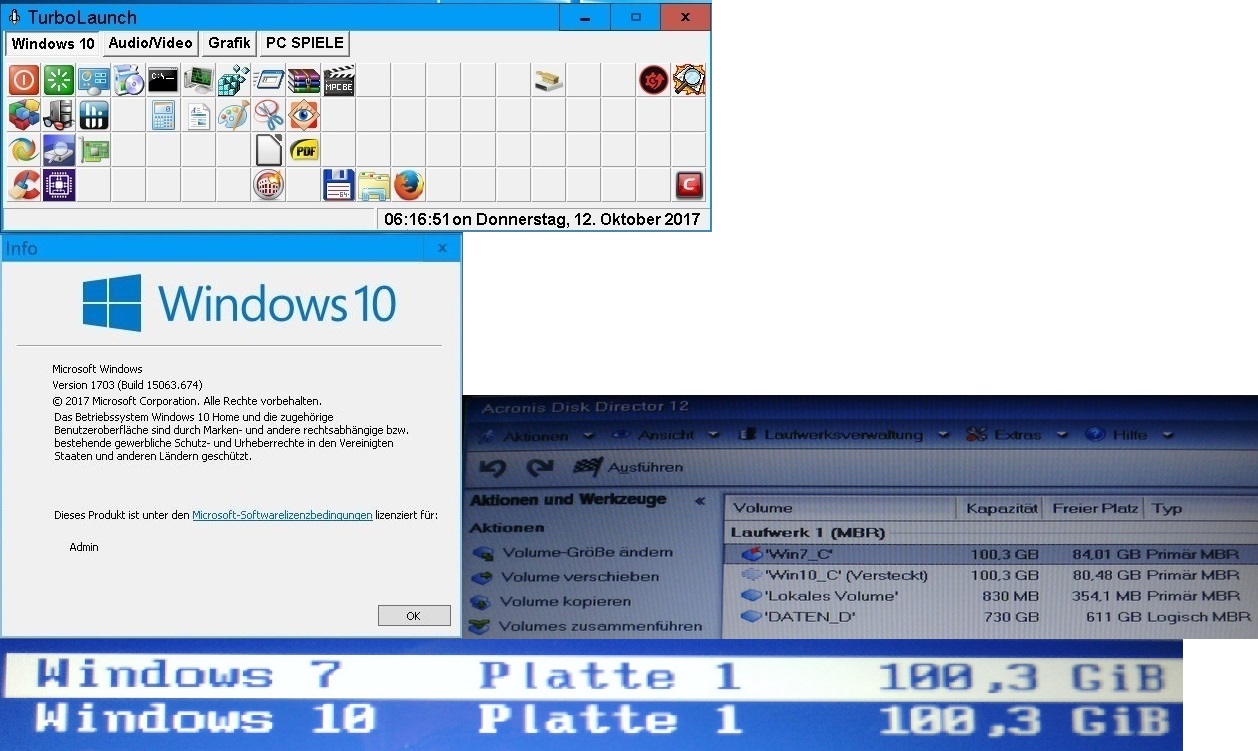Screen dimensions: 1258x751
Task: Launch the colorful swirl browser icon
Action: (x=24, y=150)
